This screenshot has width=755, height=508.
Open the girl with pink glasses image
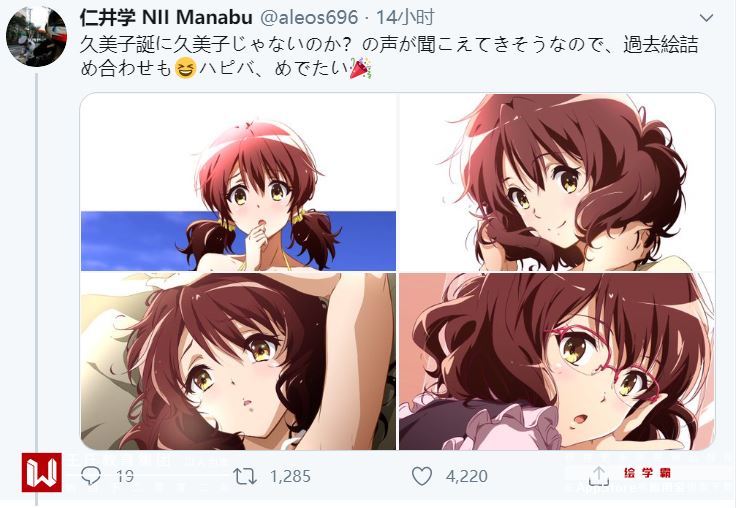pos(557,362)
